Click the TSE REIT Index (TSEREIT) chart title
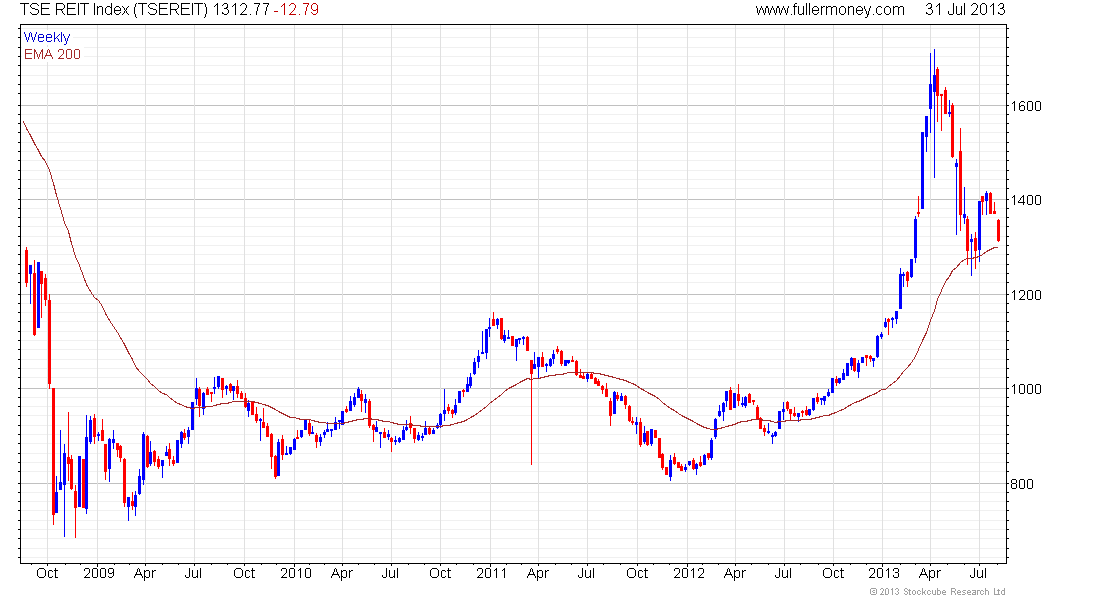 pyautogui.click(x=114, y=10)
